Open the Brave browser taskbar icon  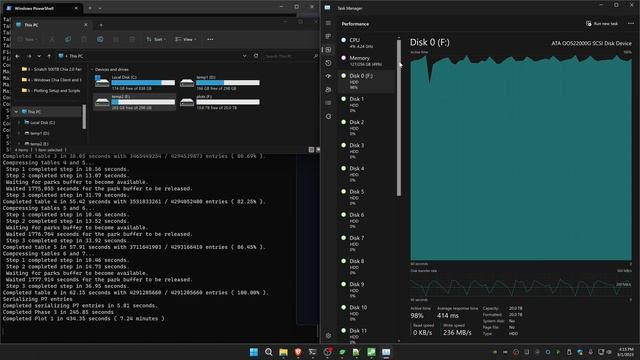pyautogui.click(x=298, y=352)
